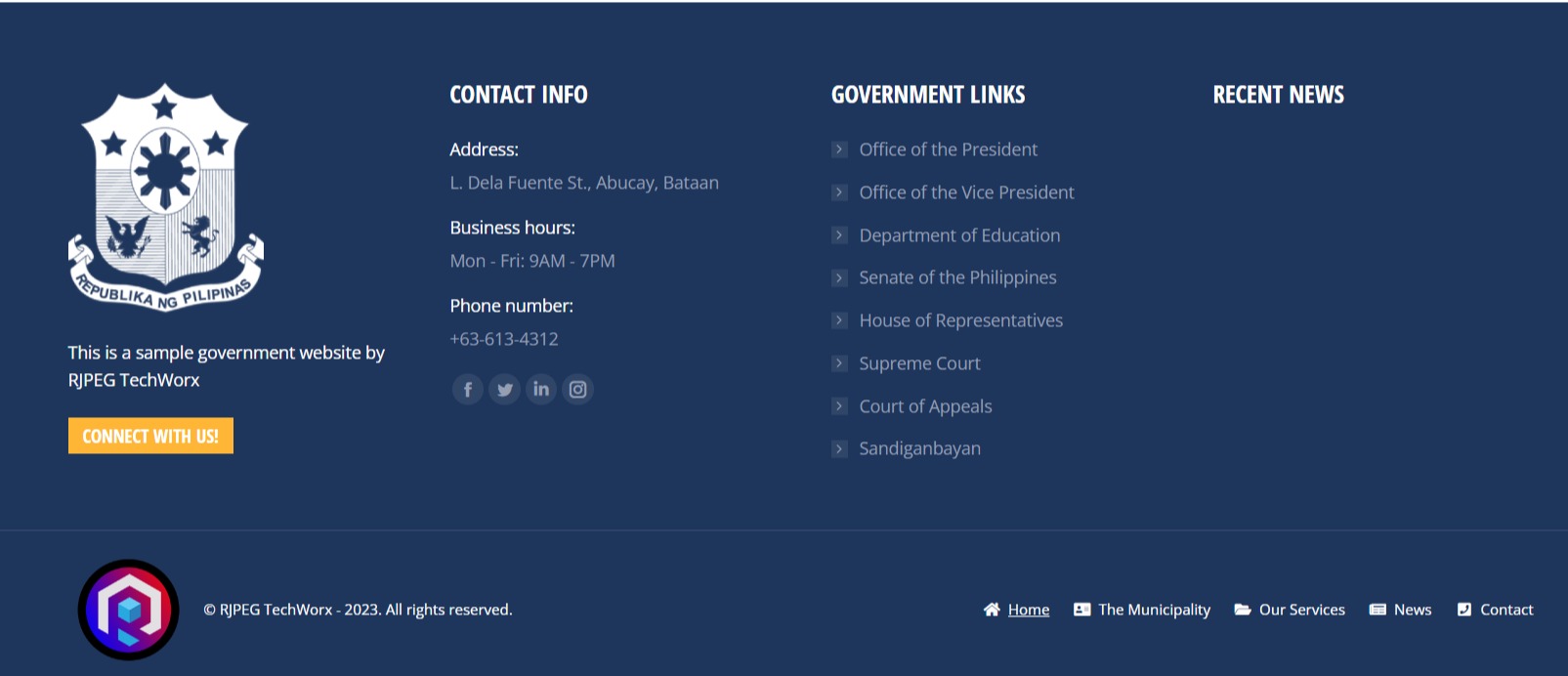Click the folder icon beside Our Services
The image size is (1568, 676).
click(x=1242, y=610)
